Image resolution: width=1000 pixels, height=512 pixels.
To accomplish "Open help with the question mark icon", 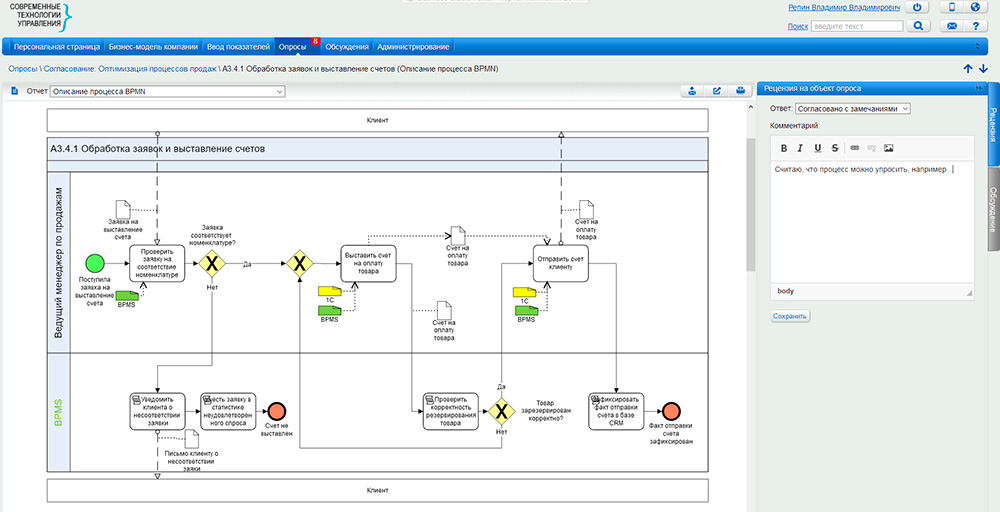I will (974, 26).
